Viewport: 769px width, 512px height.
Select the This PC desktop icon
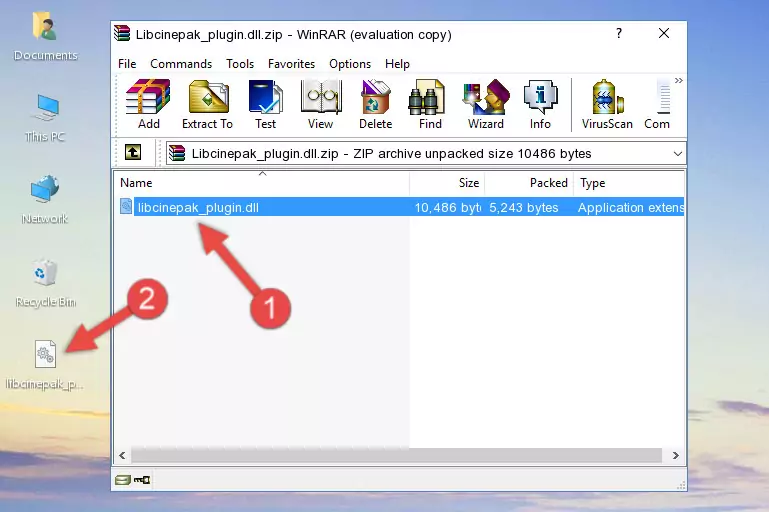click(x=45, y=118)
